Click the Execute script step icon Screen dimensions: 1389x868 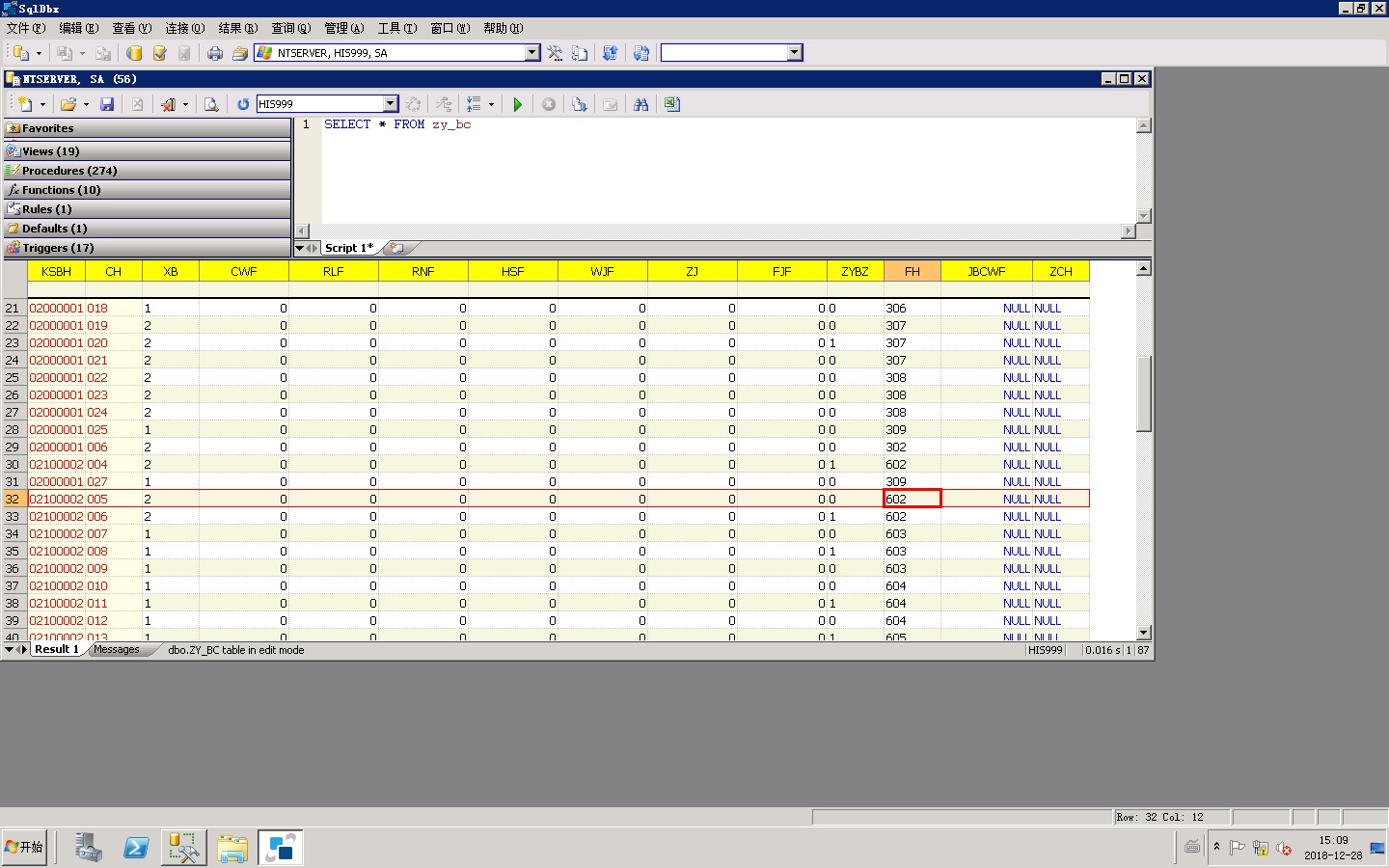coord(579,104)
